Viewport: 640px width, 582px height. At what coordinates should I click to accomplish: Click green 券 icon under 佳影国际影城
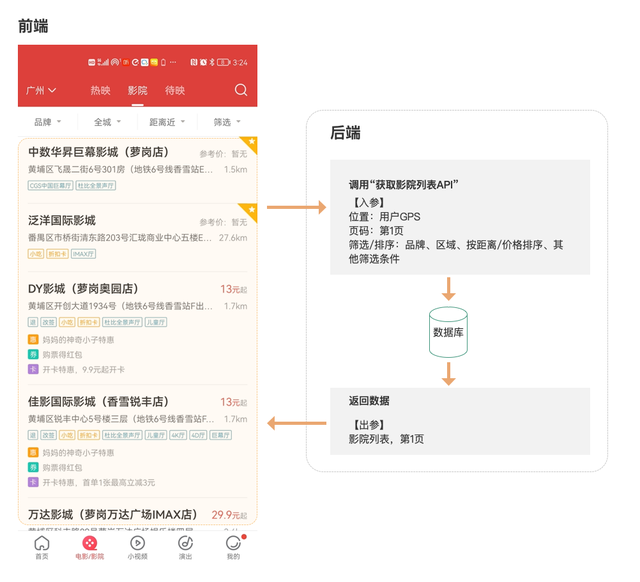(33, 467)
